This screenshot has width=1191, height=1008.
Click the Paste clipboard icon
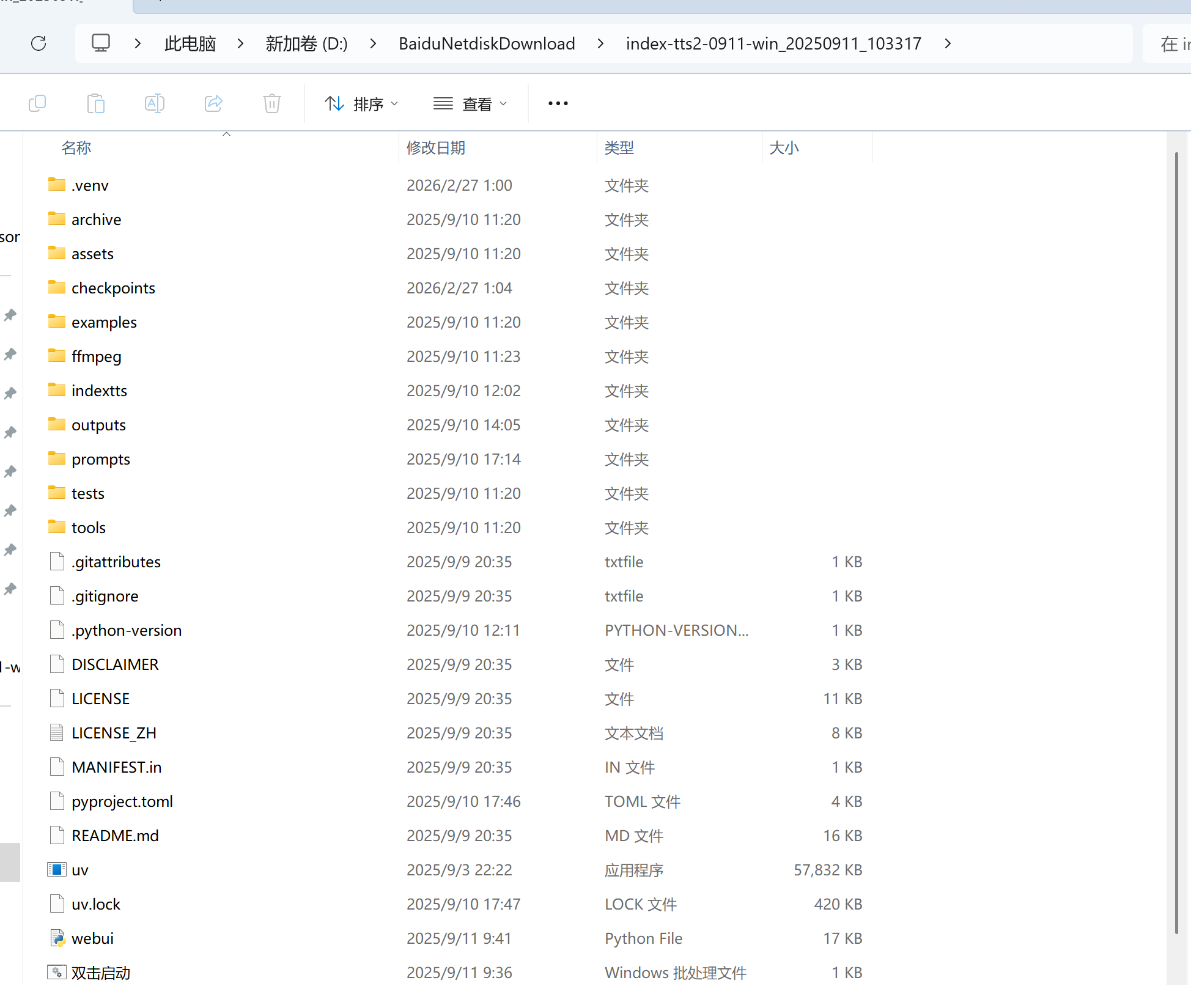tap(96, 103)
